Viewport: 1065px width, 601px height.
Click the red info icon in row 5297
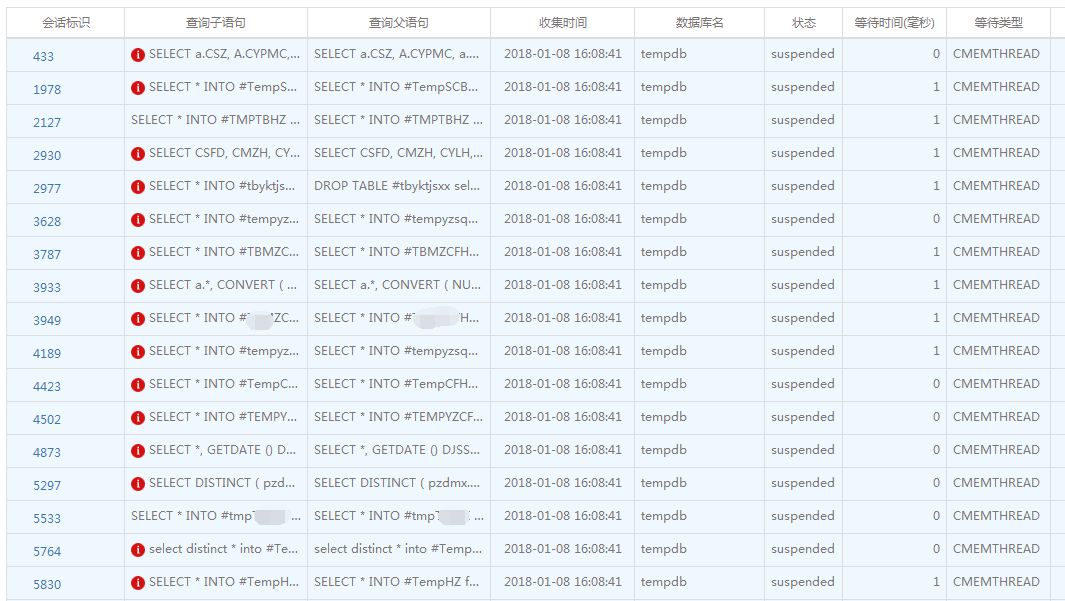coord(138,484)
